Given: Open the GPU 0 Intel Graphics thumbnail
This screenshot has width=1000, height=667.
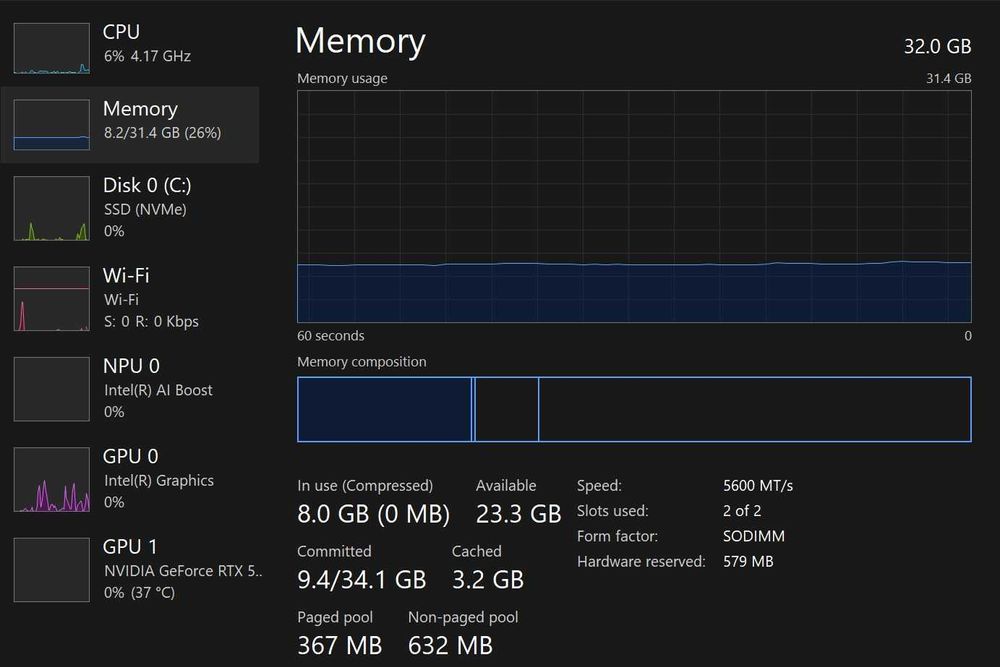Looking at the screenshot, I should coord(51,479).
